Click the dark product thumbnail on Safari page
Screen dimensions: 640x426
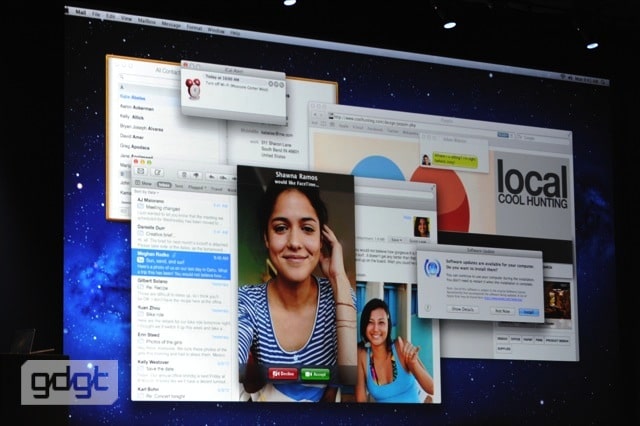point(558,300)
